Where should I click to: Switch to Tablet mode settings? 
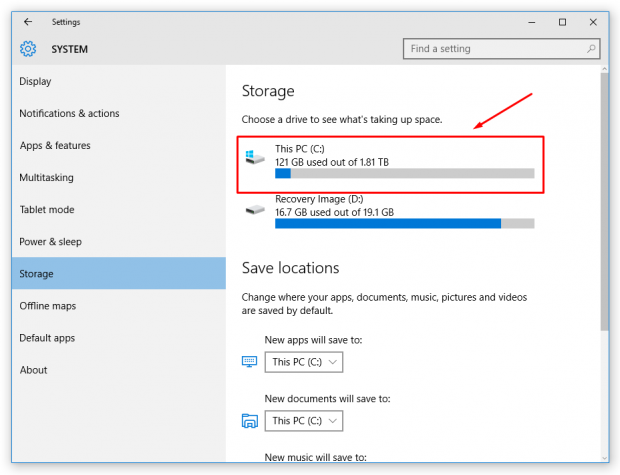pyautogui.click(x=47, y=210)
